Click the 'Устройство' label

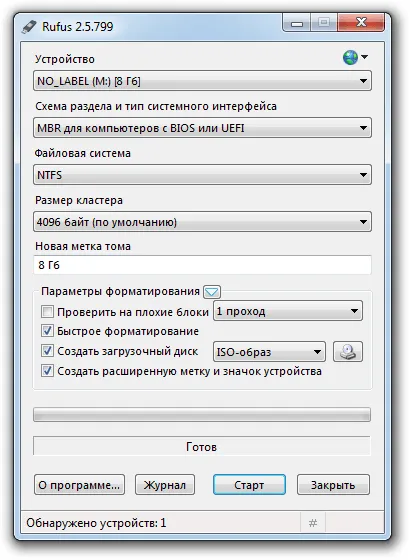(65, 59)
